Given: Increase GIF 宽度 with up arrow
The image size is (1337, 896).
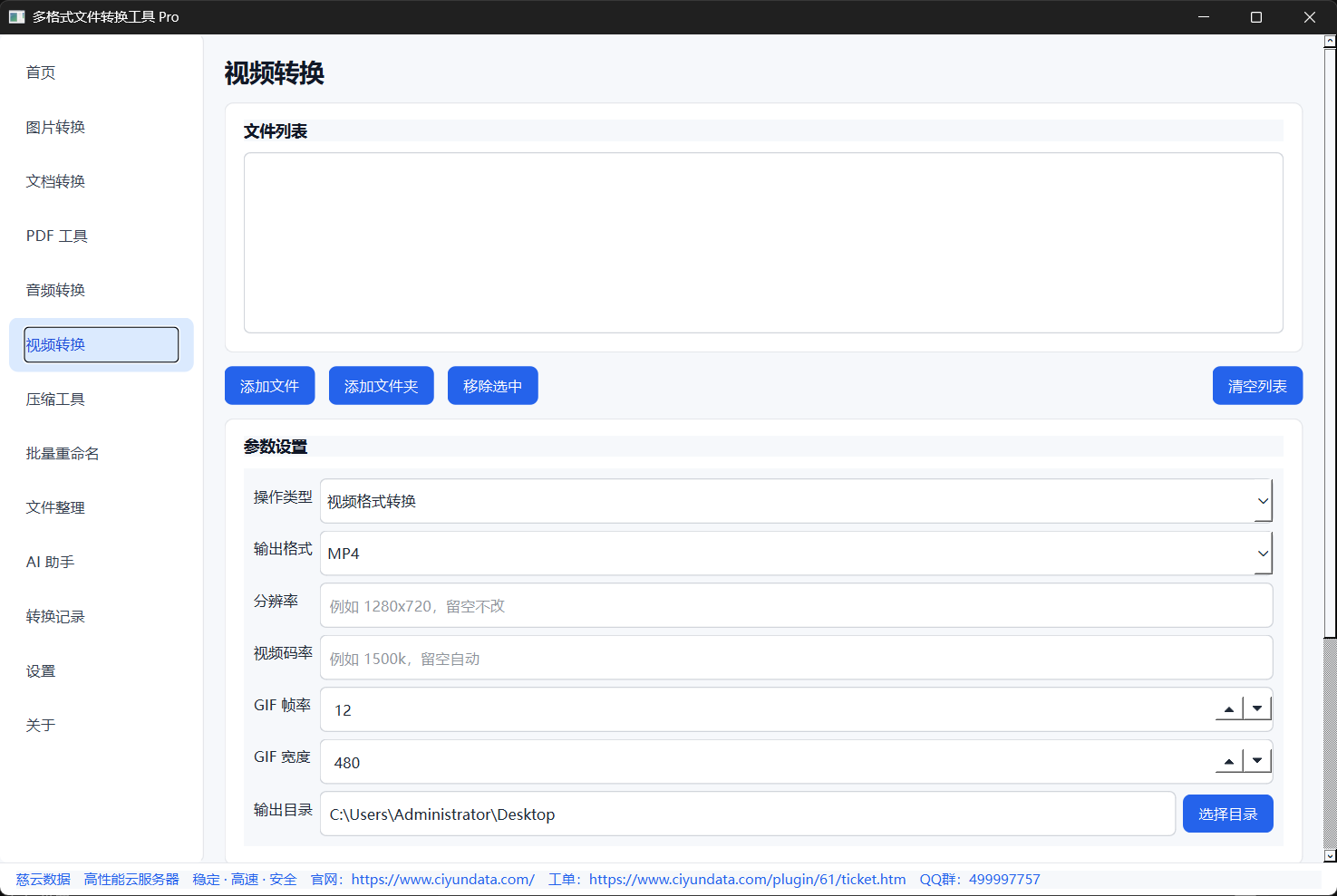Looking at the screenshot, I should pos(1228,762).
